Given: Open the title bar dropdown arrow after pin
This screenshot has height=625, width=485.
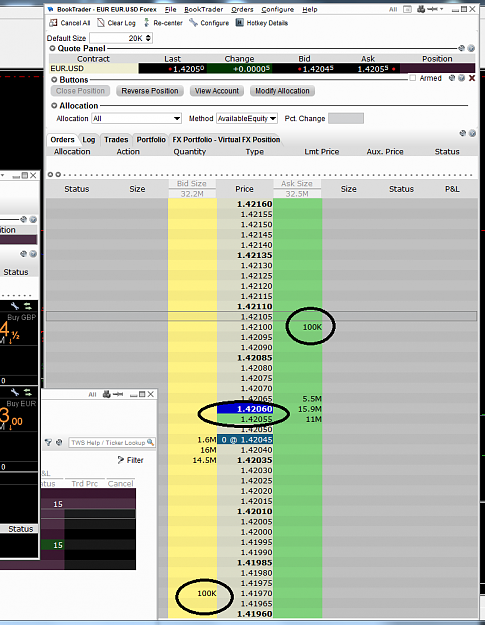Looking at the screenshot, I should pyautogui.click(x=442, y=9).
